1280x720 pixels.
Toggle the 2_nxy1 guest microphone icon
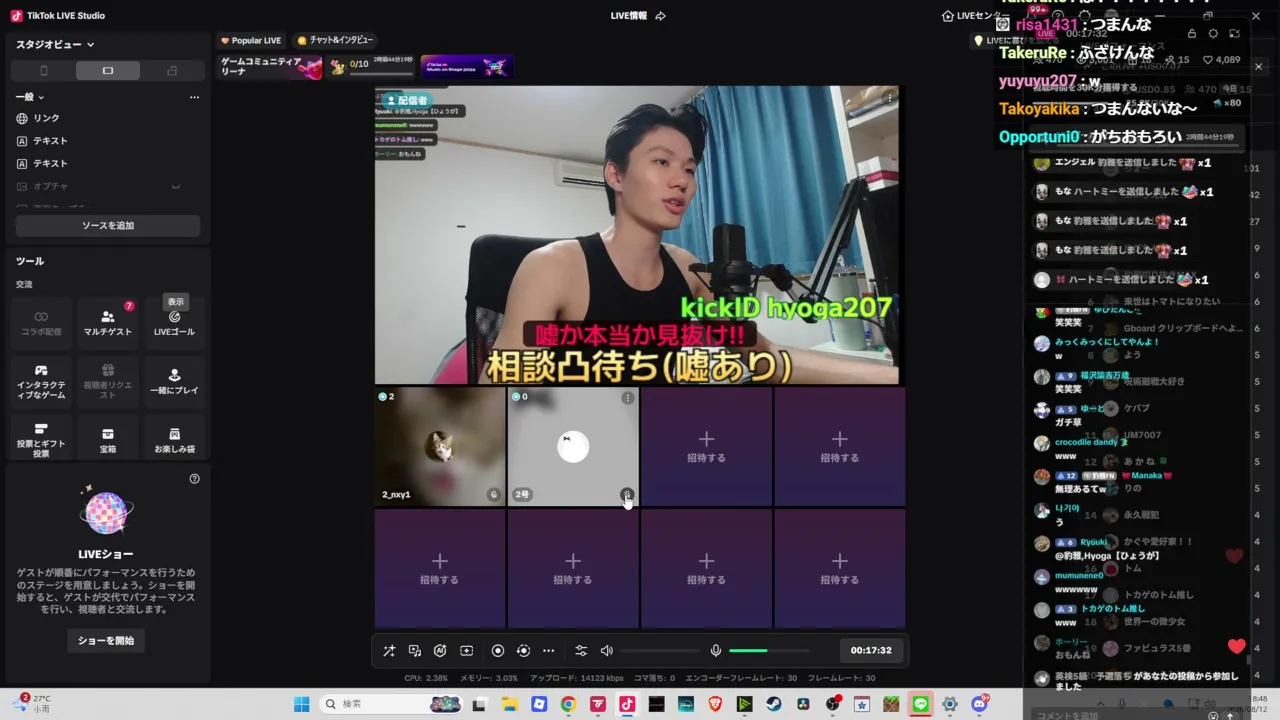[493, 494]
